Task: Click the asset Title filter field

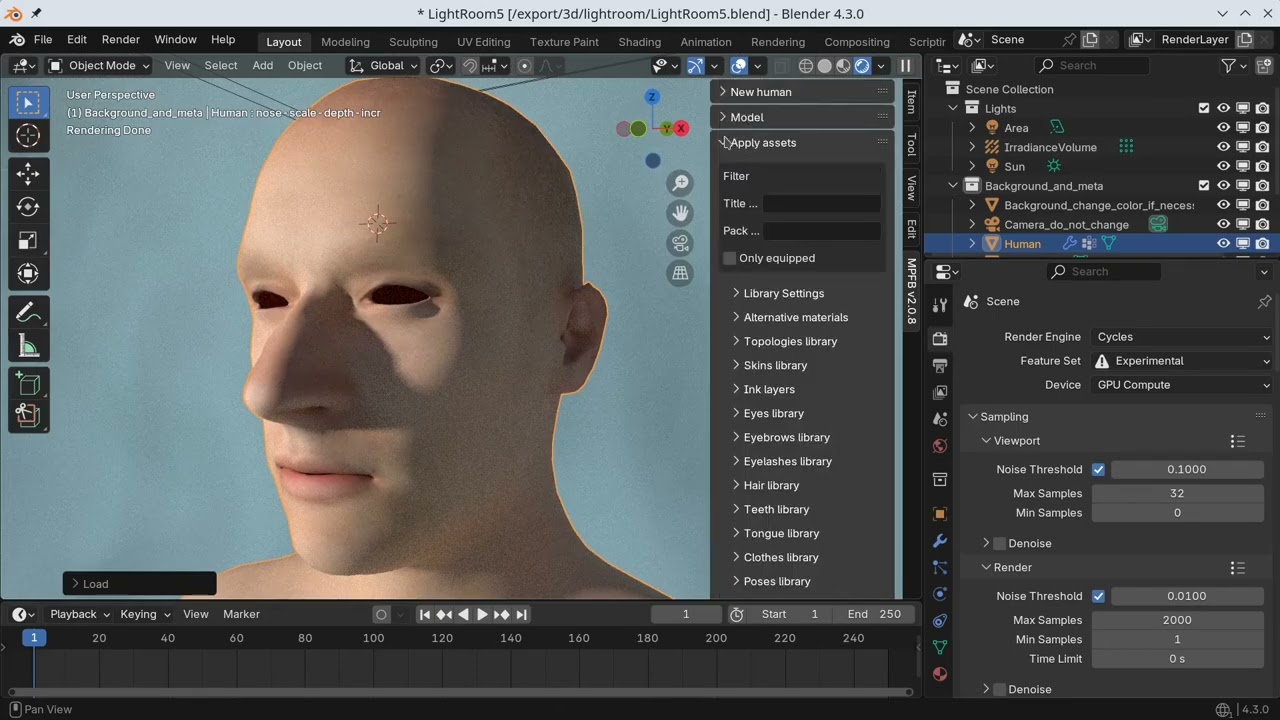Action: tap(821, 204)
